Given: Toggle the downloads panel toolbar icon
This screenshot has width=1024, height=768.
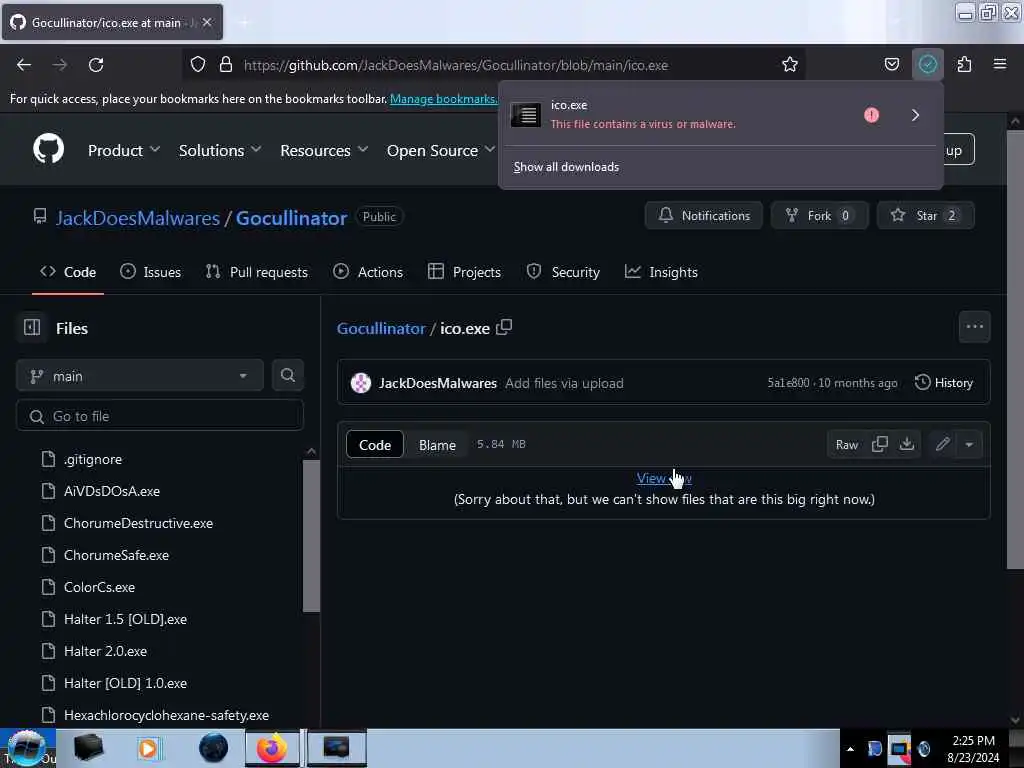Looking at the screenshot, I should (x=927, y=64).
